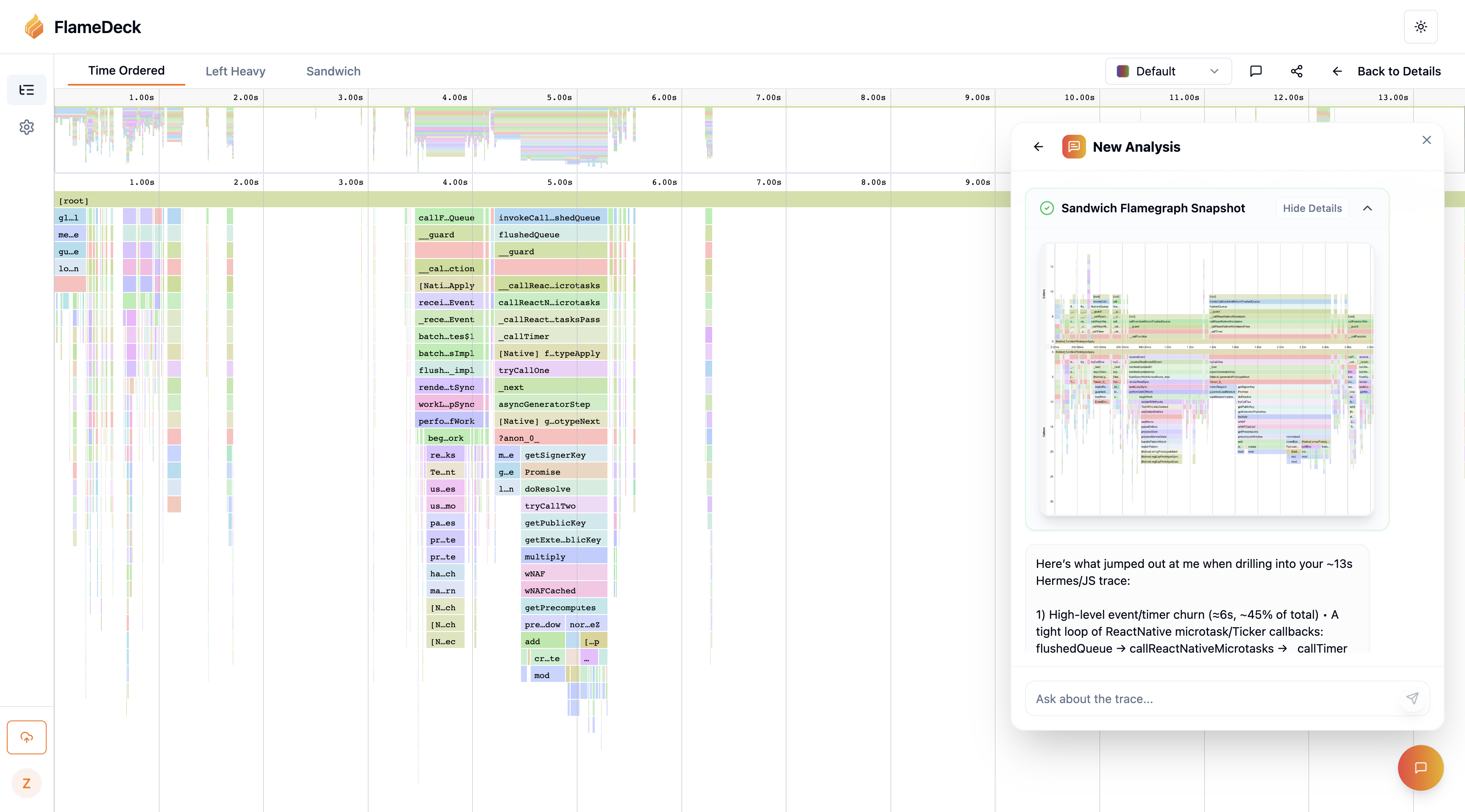Viewport: 1465px width, 812px height.
Task: Go back with the analysis panel arrow
Action: pos(1039,147)
